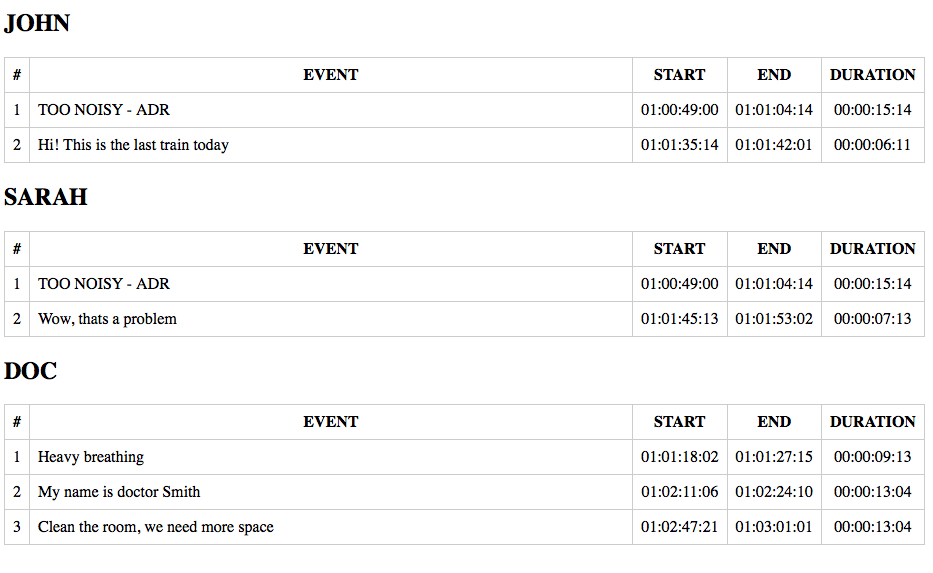This screenshot has width=933, height=573.
Task: Select the EVENT column header in JOHN table
Action: tap(330, 75)
